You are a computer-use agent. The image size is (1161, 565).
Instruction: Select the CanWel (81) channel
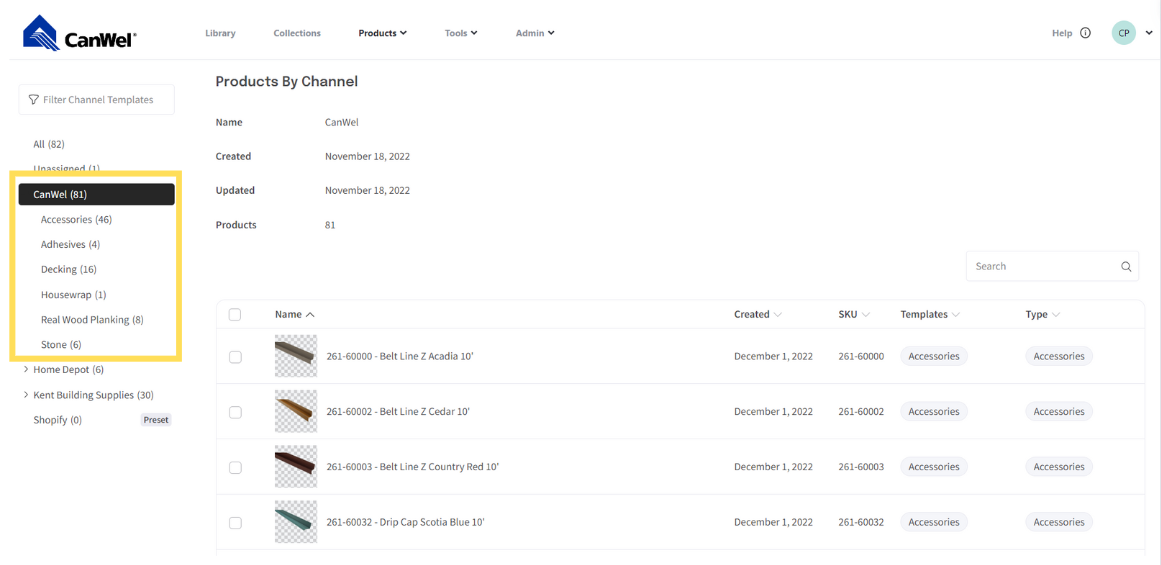[x=96, y=194]
